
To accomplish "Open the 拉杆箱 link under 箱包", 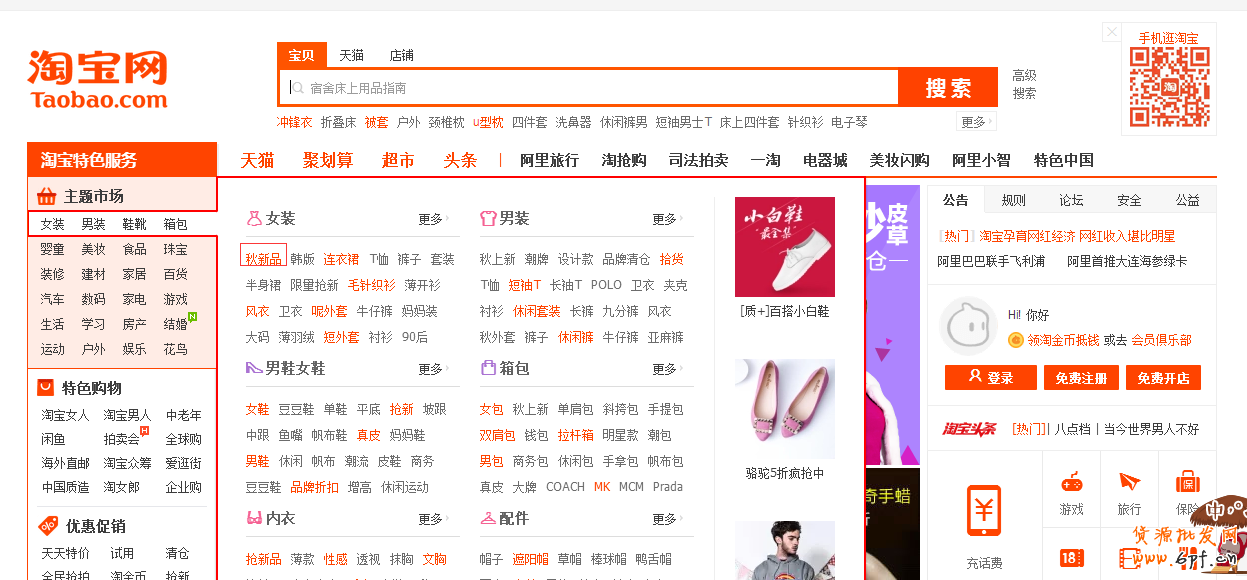I will tap(576, 435).
